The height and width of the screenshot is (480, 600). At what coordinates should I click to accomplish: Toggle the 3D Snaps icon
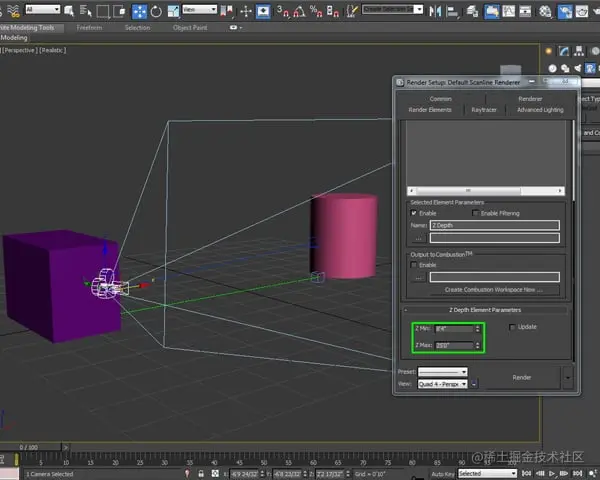click(x=282, y=11)
